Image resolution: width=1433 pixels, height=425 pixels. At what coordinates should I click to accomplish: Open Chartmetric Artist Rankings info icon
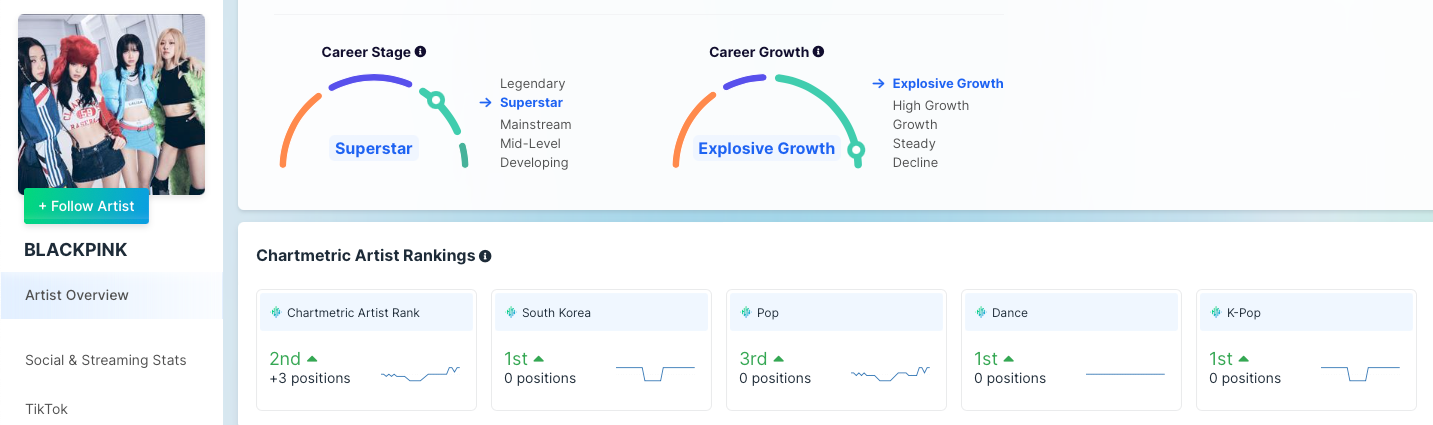coord(485,256)
